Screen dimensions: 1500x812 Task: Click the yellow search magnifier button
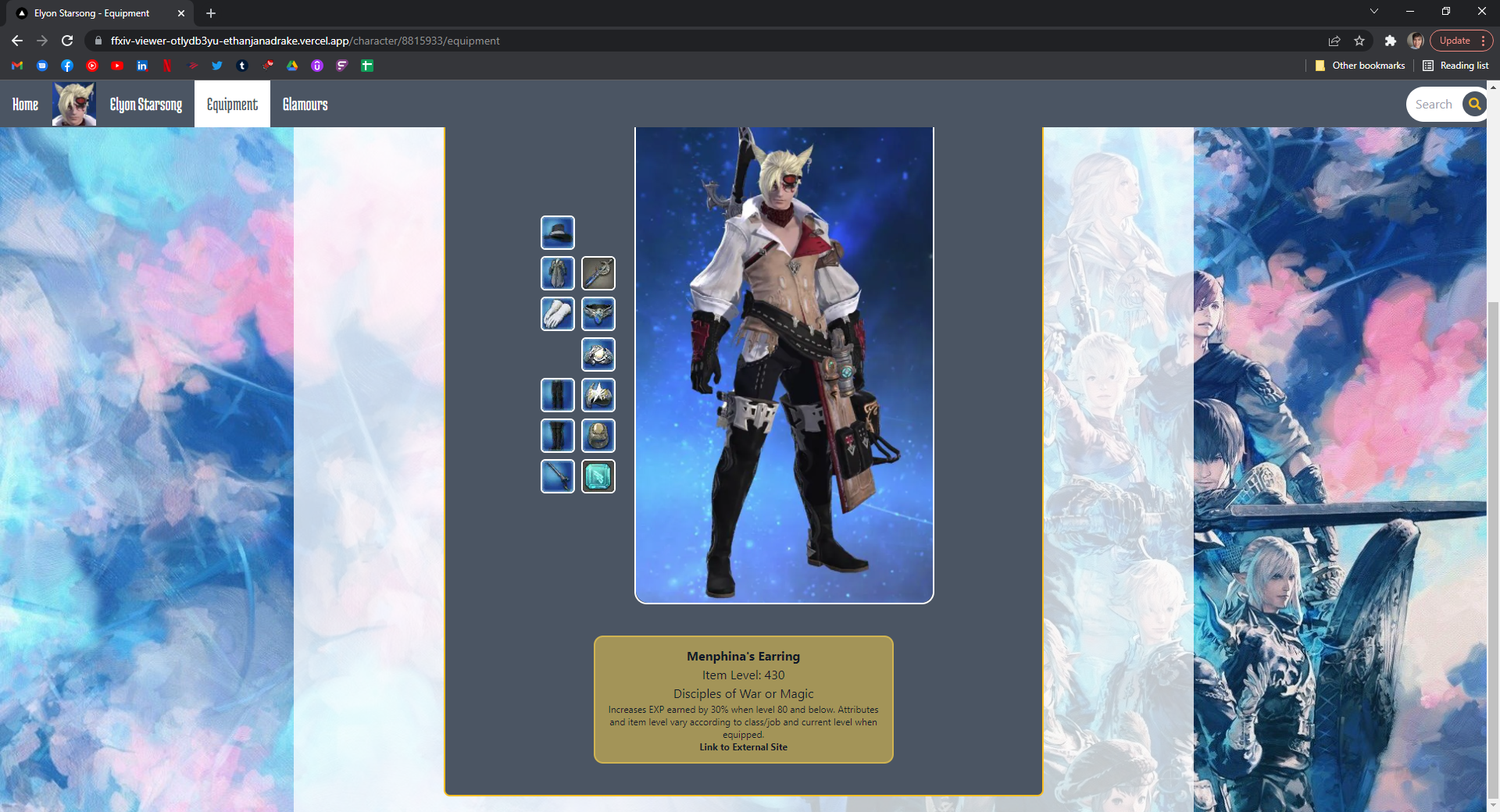[x=1473, y=104]
